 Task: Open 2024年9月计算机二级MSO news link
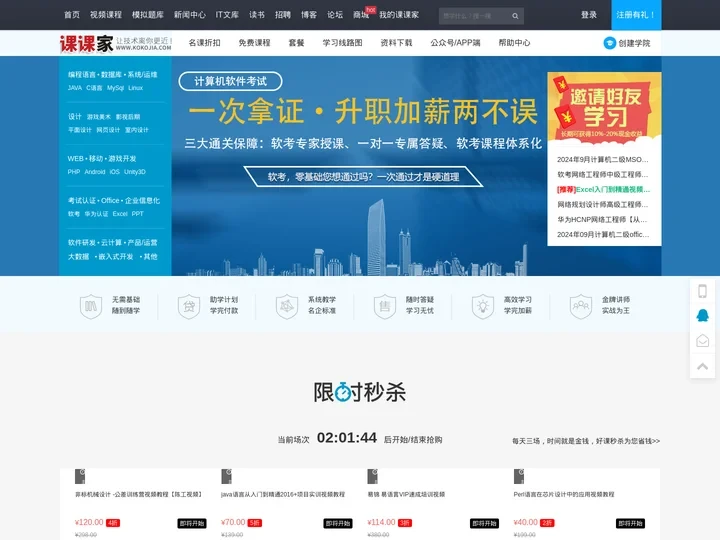click(603, 160)
